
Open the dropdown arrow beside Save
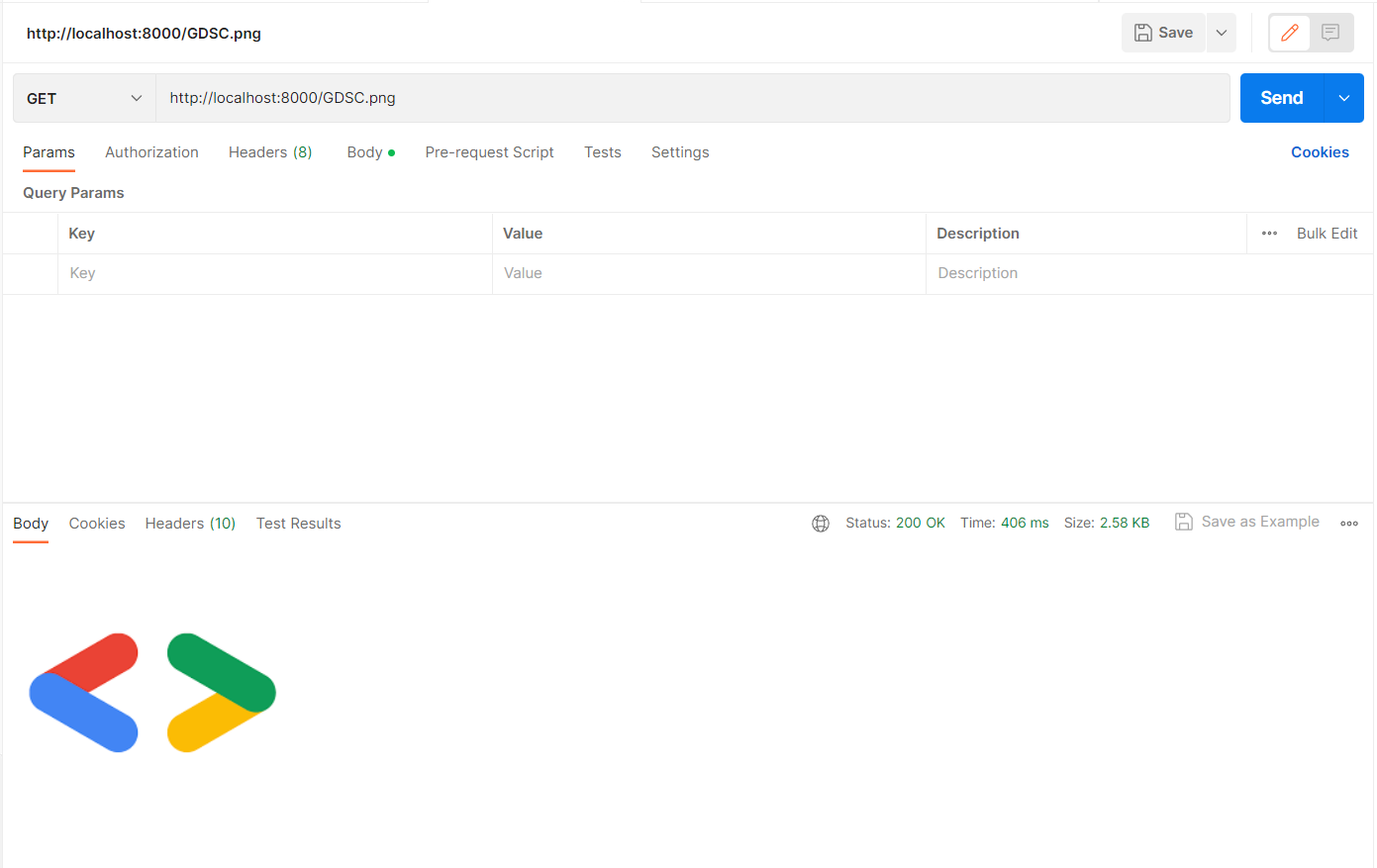point(1222,32)
